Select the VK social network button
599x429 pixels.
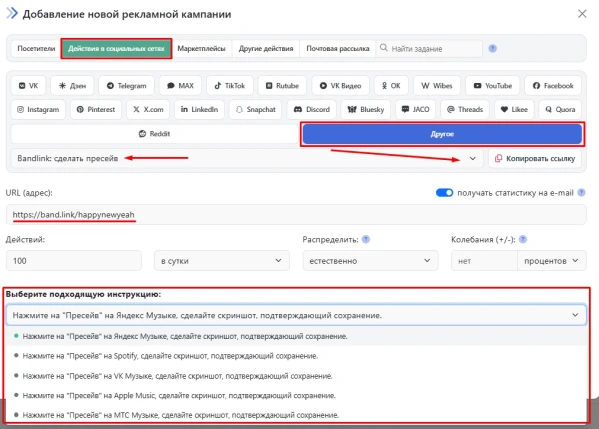pos(28,86)
